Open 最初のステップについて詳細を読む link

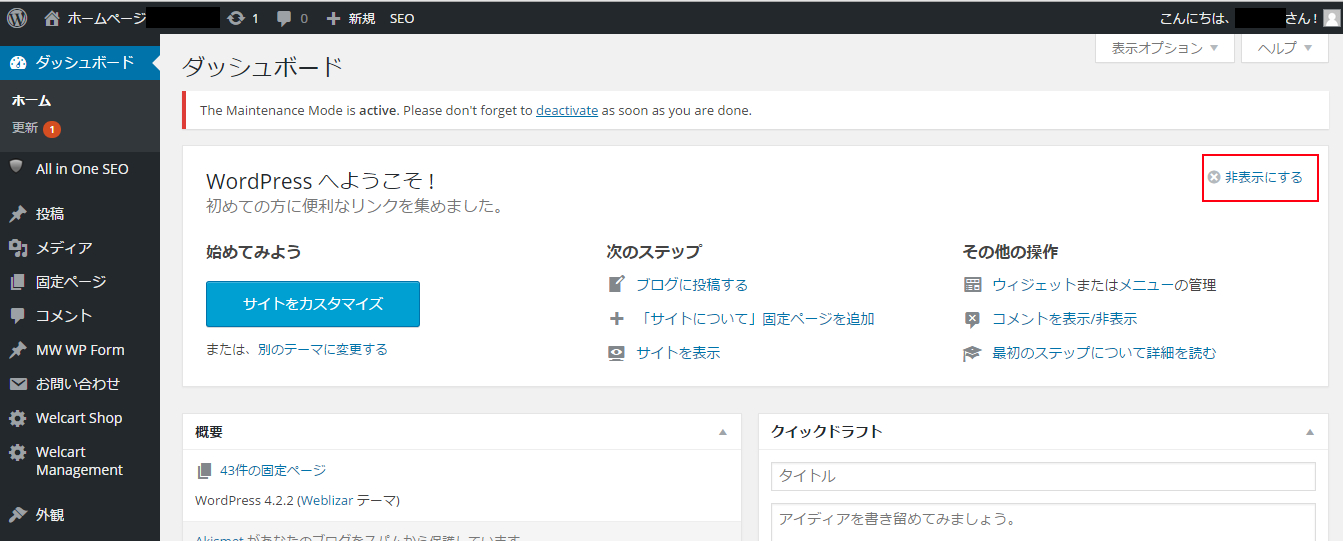pyautogui.click(x=1104, y=353)
